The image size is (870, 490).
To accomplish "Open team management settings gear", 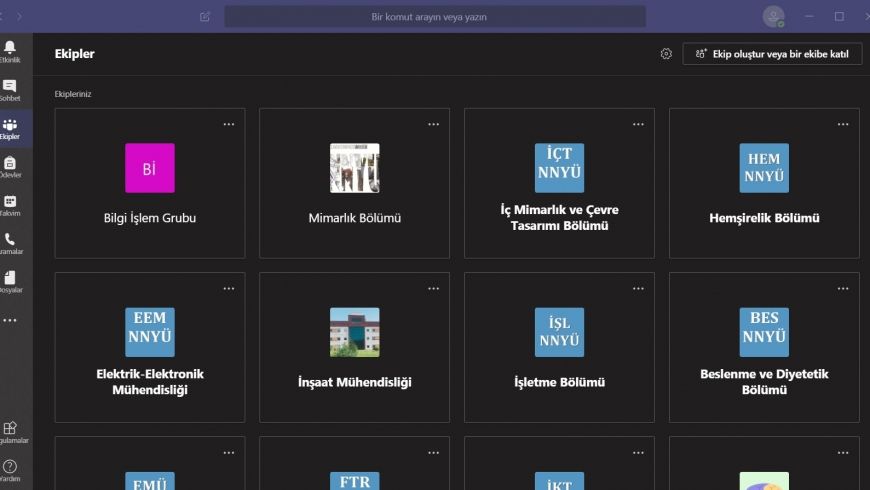I will 666,54.
